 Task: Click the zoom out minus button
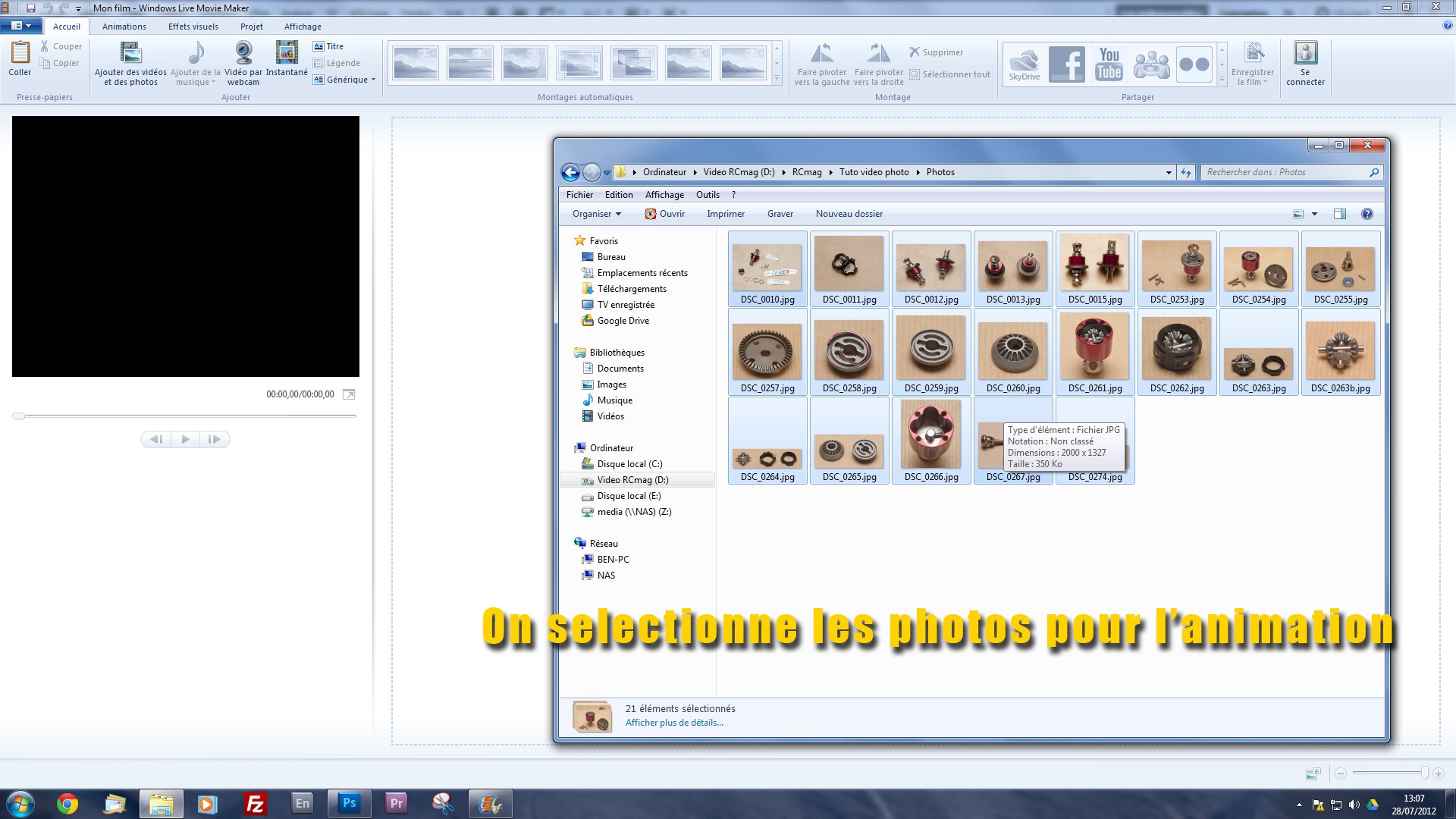click(1341, 773)
